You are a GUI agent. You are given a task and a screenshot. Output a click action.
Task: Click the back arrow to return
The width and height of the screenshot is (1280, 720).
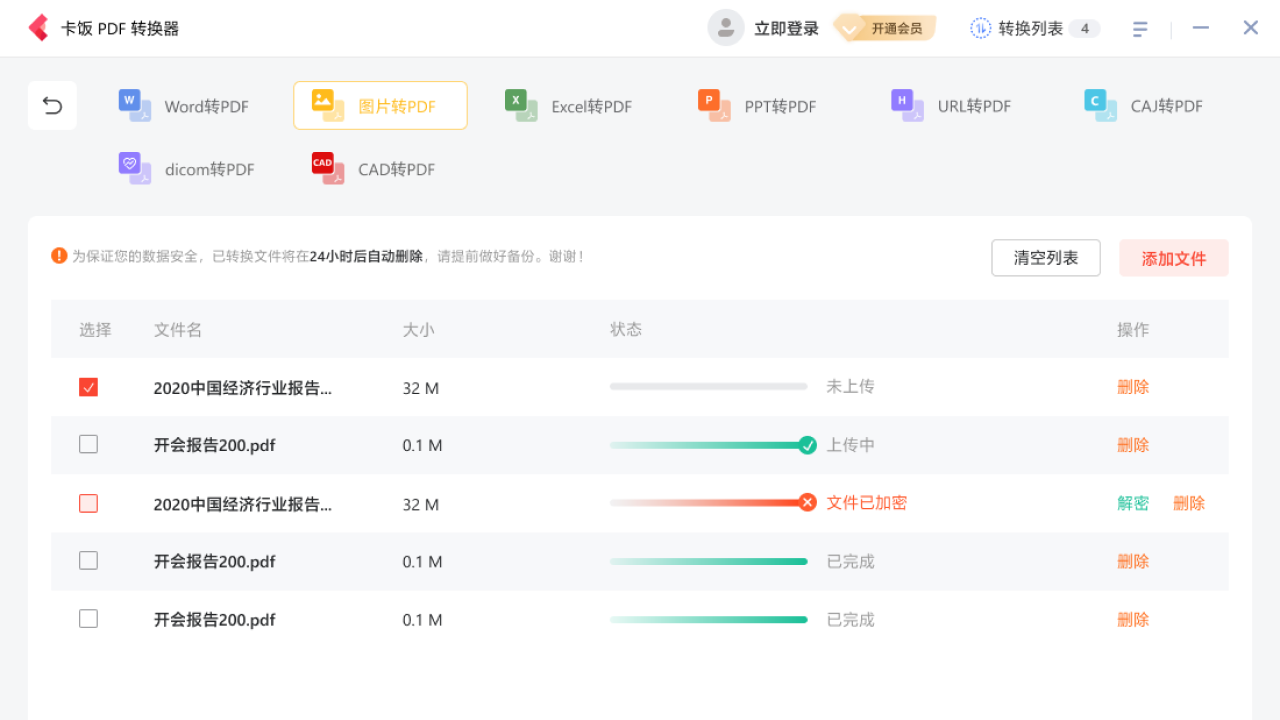pyautogui.click(x=52, y=105)
